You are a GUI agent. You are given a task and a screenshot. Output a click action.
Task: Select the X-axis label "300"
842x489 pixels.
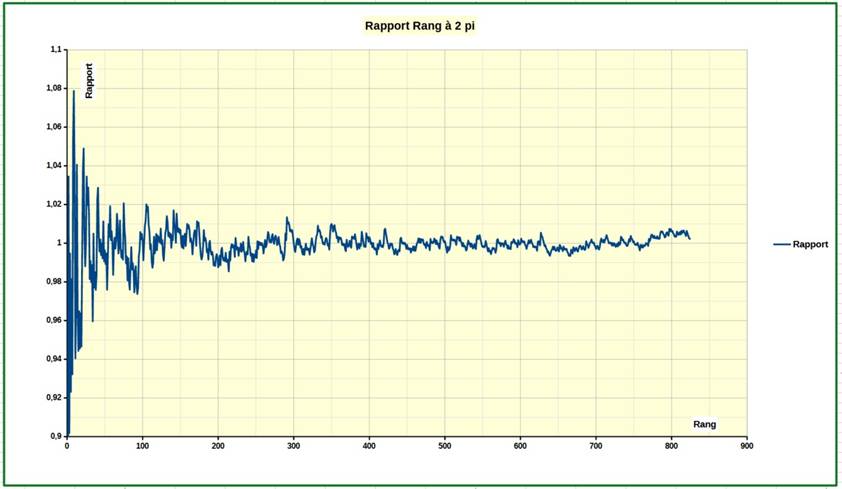pyautogui.click(x=293, y=446)
